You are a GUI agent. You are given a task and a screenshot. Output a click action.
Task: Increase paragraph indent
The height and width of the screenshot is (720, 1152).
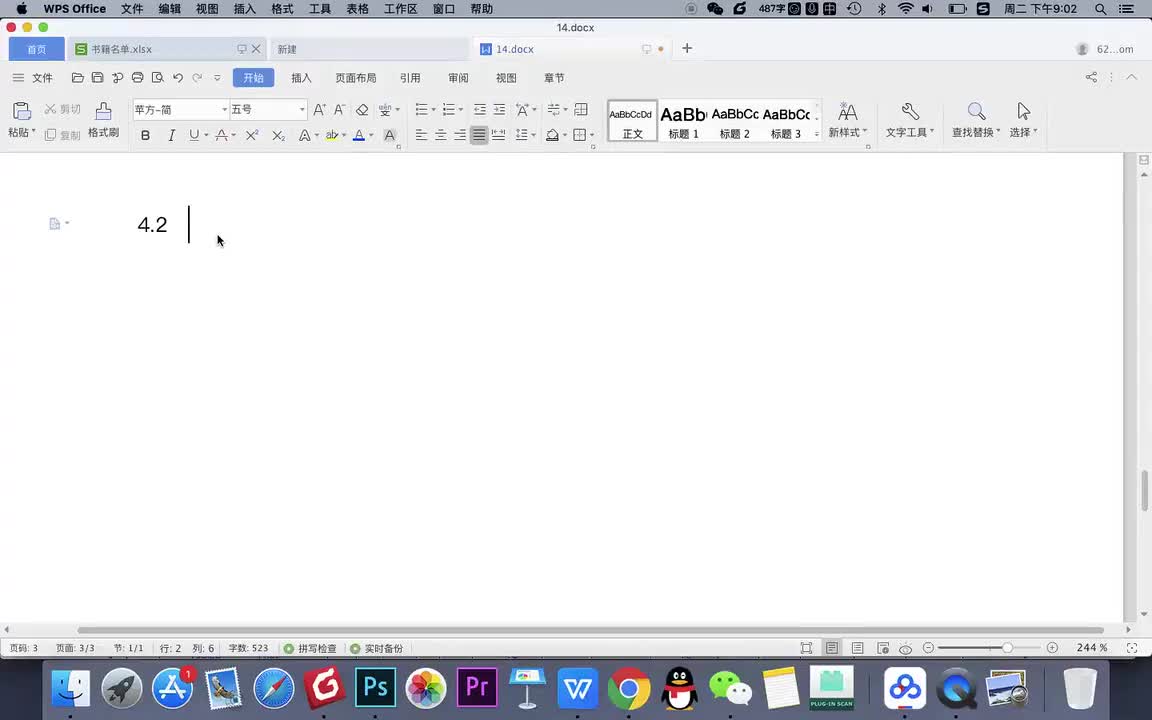499,109
